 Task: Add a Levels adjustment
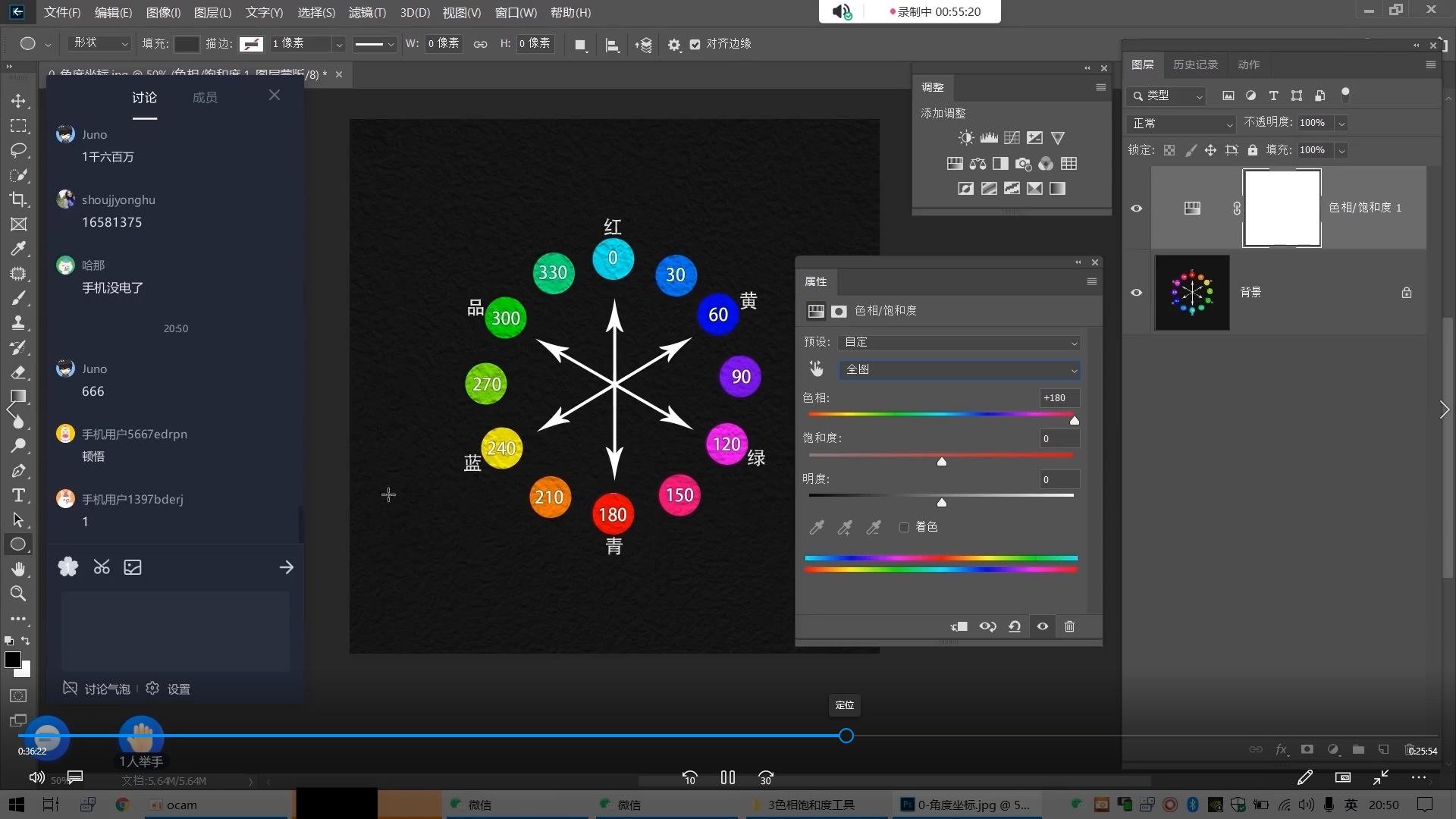(x=989, y=138)
